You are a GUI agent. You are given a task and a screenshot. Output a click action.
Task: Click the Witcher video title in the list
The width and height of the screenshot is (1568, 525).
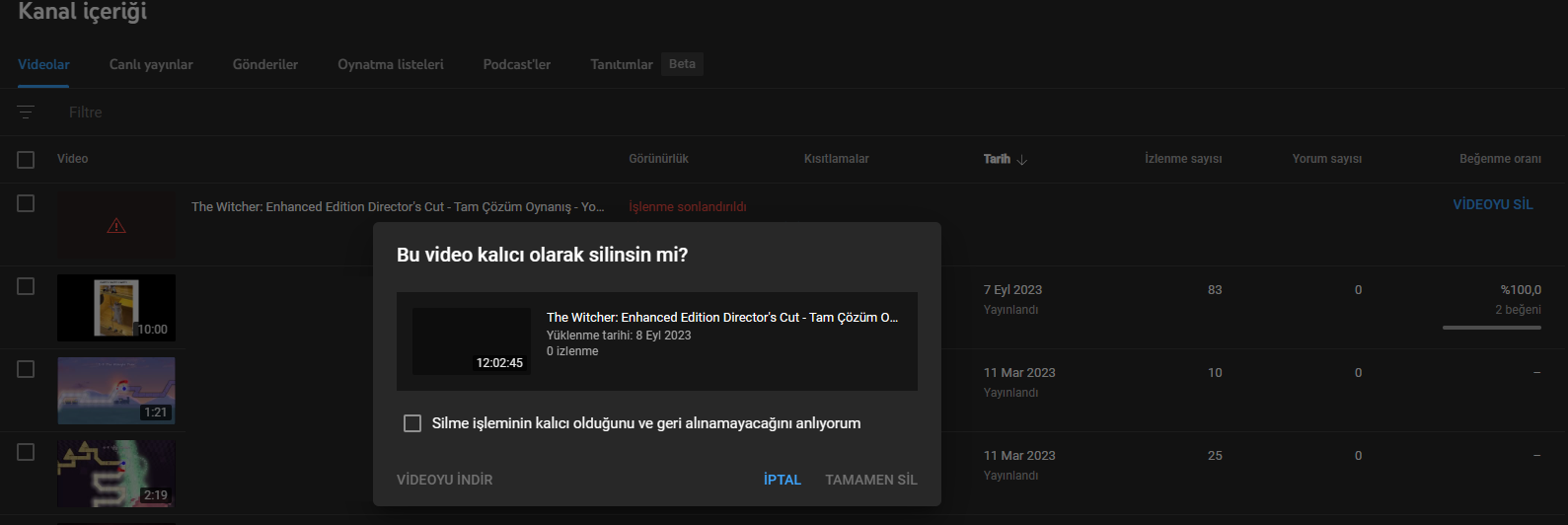click(x=398, y=207)
